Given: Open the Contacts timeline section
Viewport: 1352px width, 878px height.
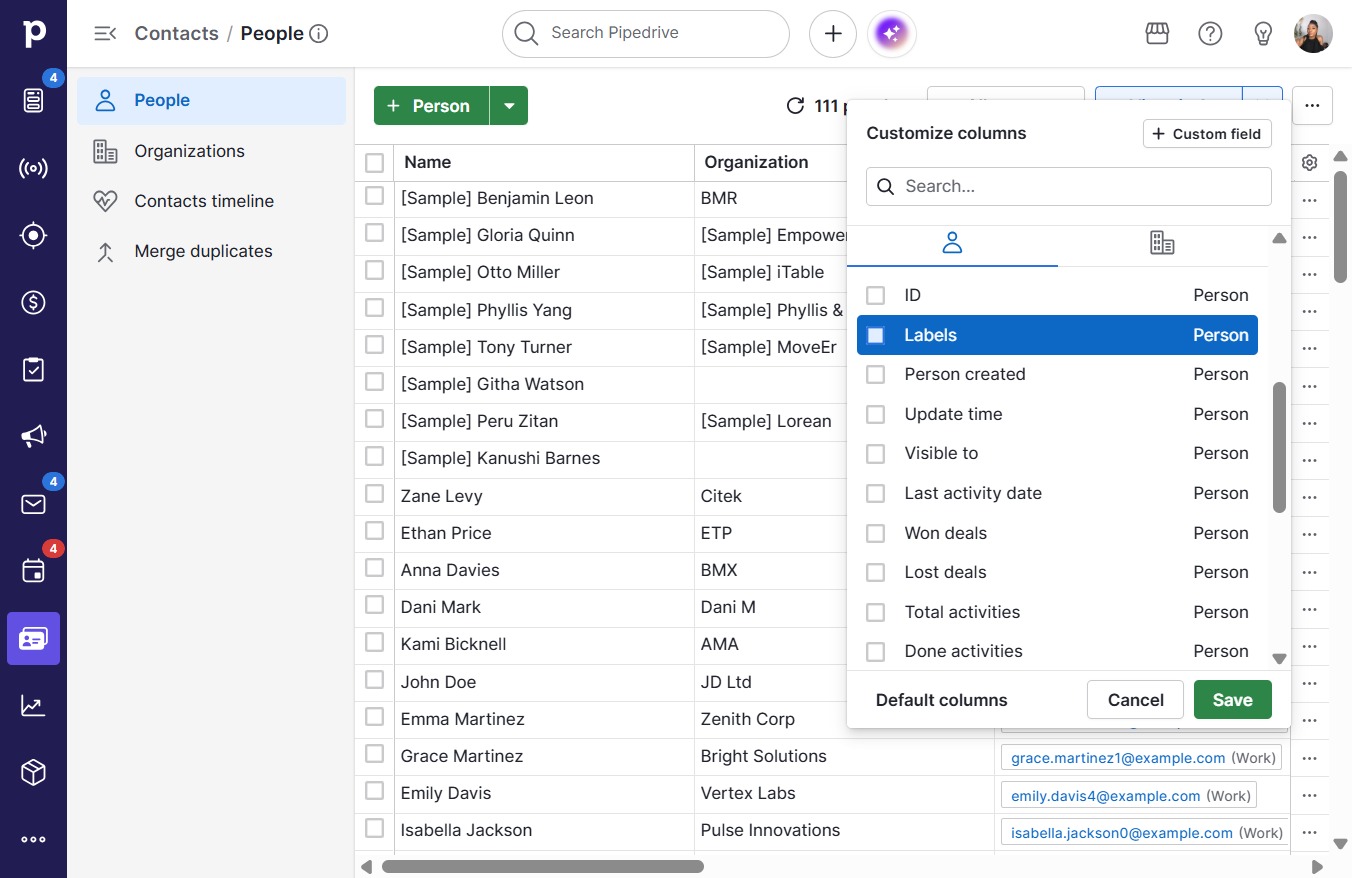Looking at the screenshot, I should 211,201.
